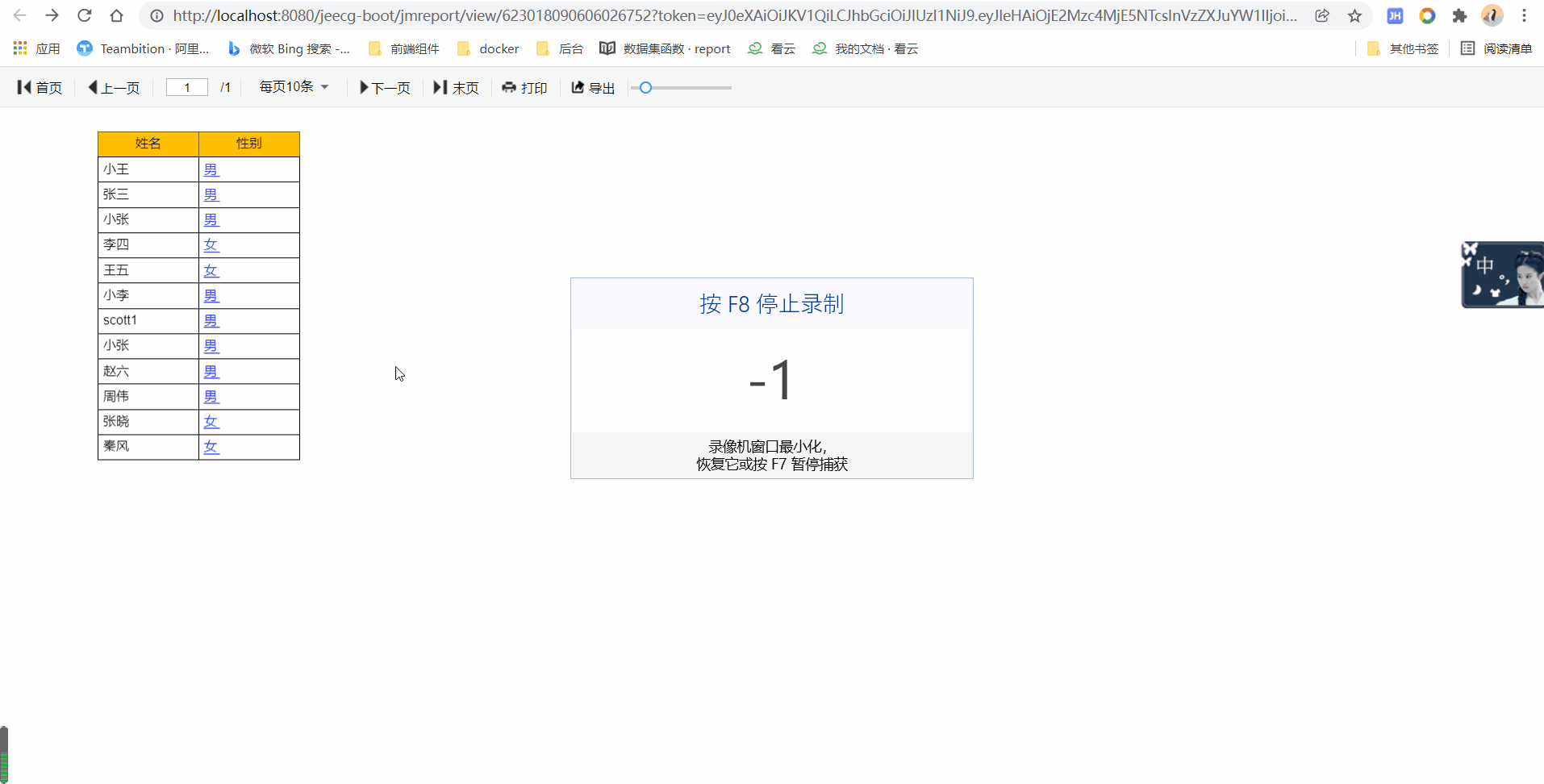This screenshot has width=1544, height=784.
Task: Open the 应用 apps shortcut
Action: 37,48
